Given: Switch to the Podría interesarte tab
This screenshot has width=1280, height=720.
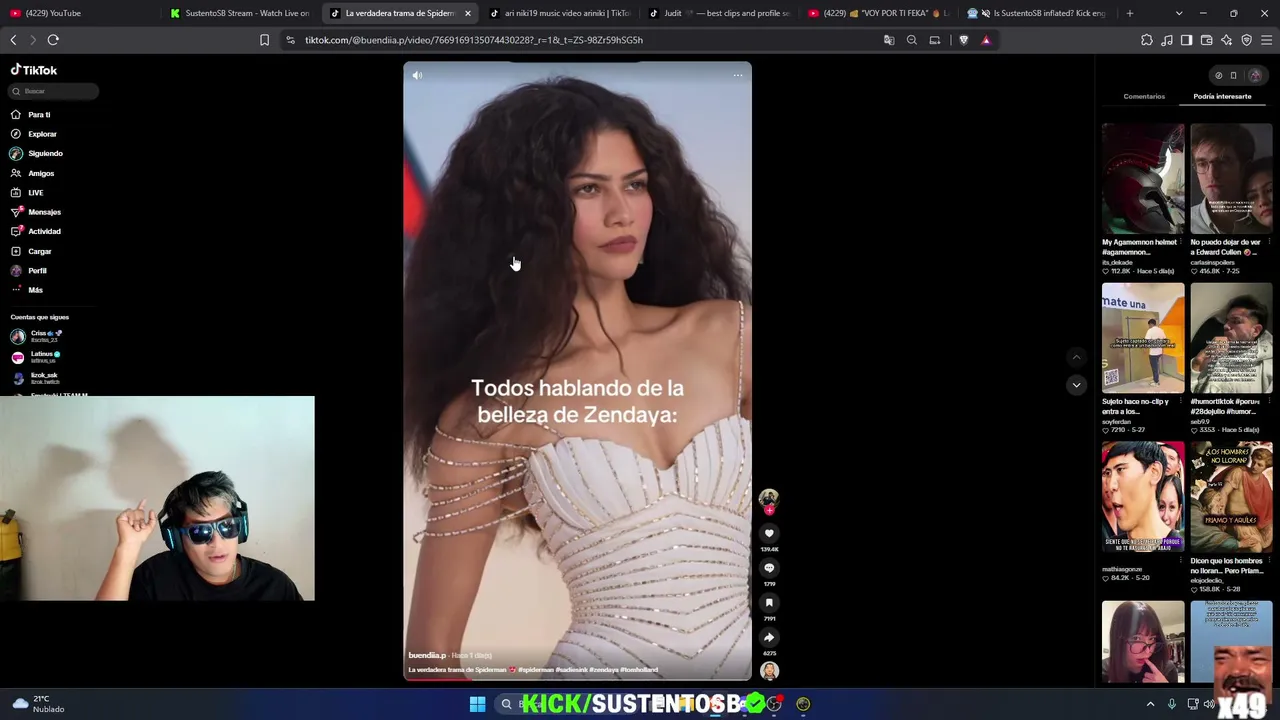Looking at the screenshot, I should point(1222,97).
